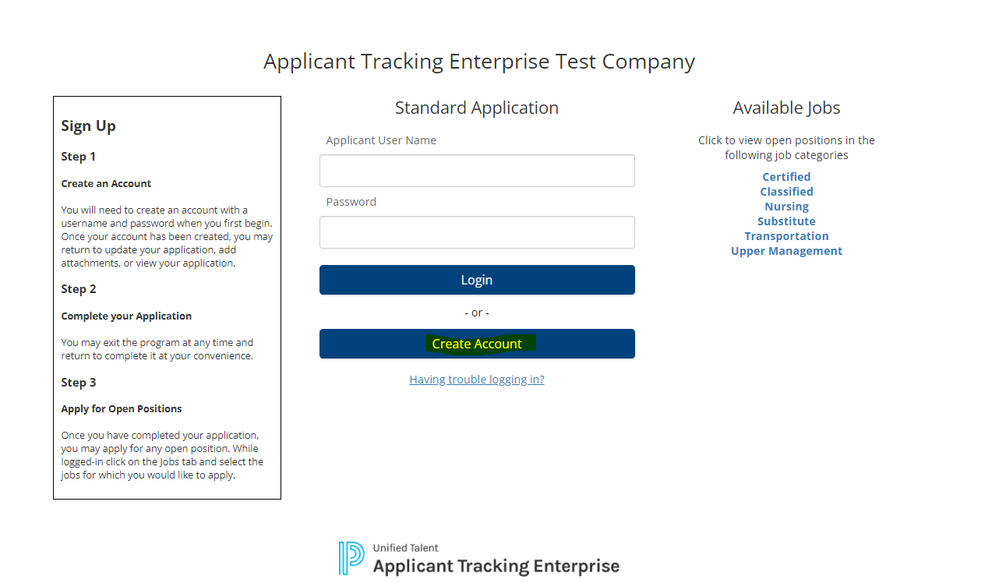The height and width of the screenshot is (583, 999).
Task: Click the Applicant User Name field
Action: [477, 171]
